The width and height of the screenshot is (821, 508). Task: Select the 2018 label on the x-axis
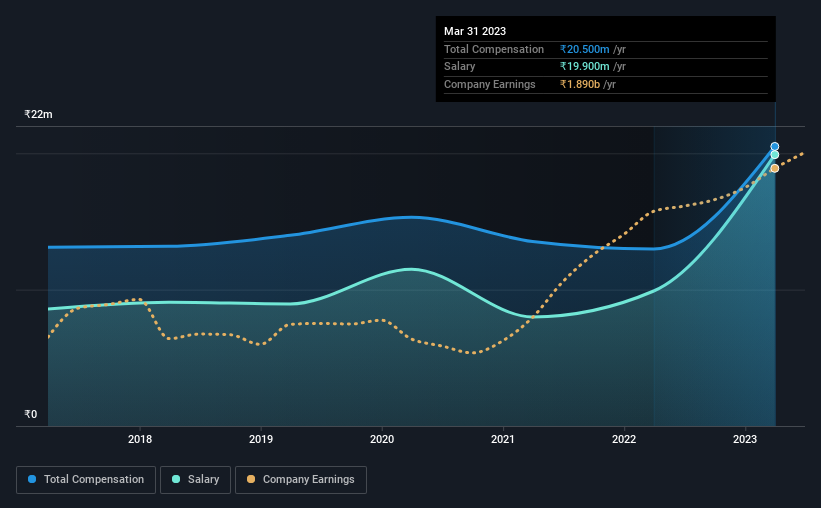pos(140,439)
